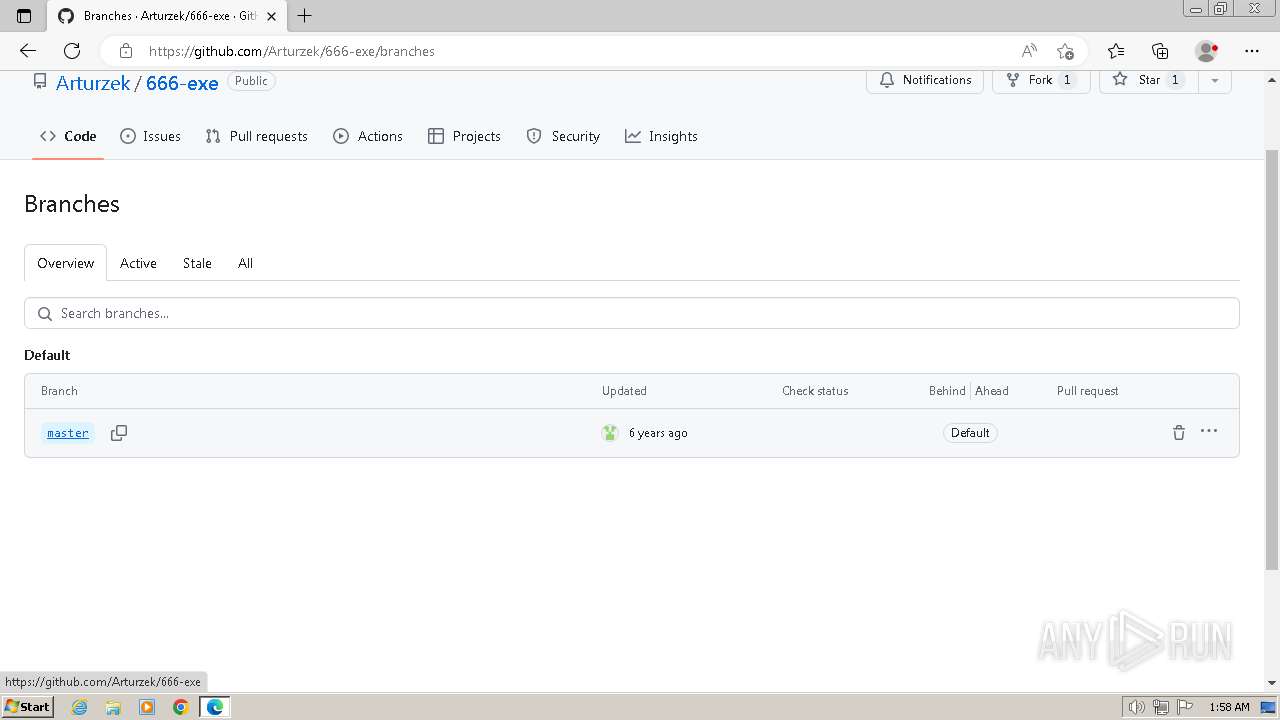Close the Branches browser tab
This screenshot has width=1280, height=720.
[x=271, y=16]
